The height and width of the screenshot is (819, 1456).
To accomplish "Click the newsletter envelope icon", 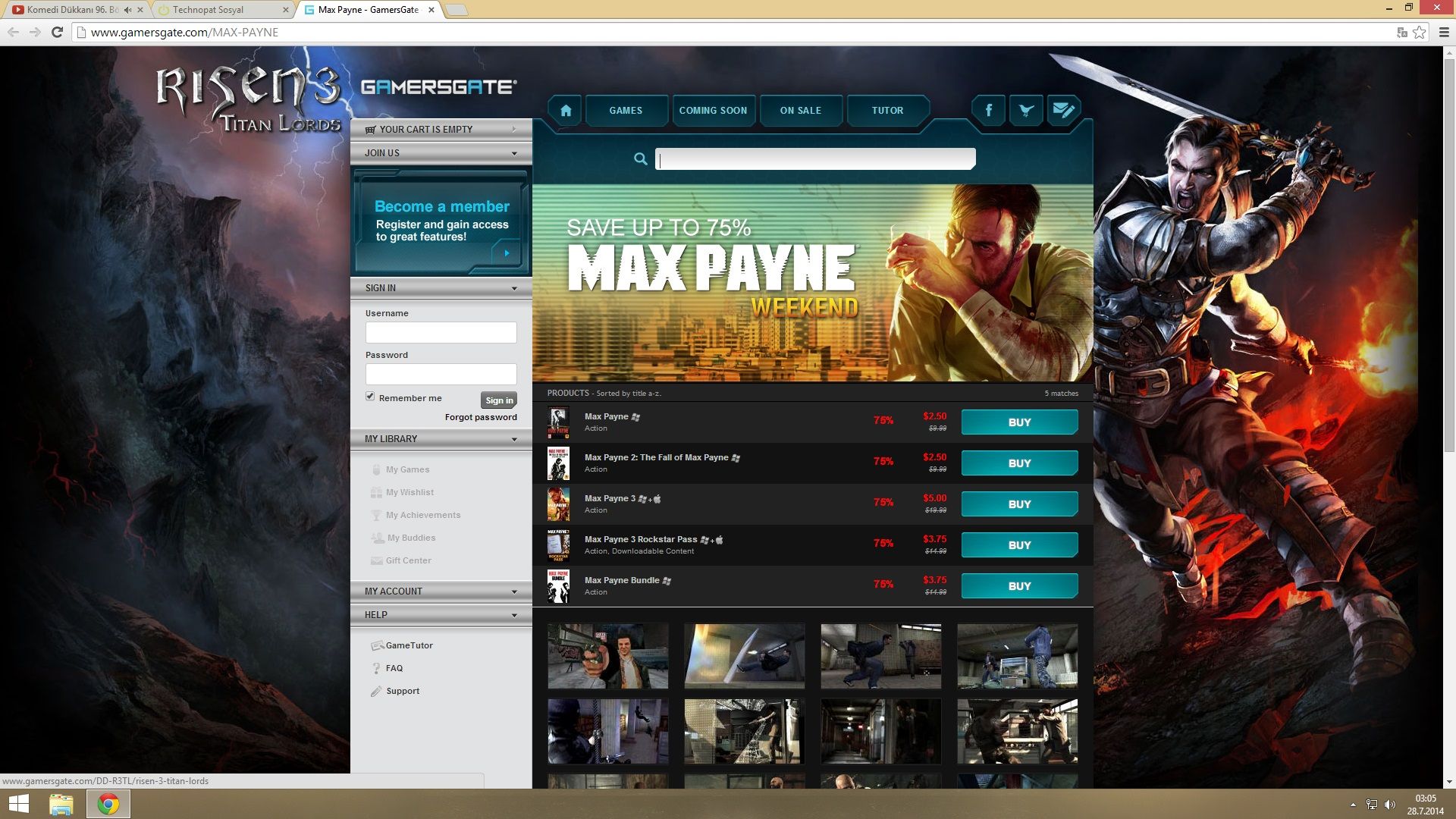I will (x=1063, y=111).
